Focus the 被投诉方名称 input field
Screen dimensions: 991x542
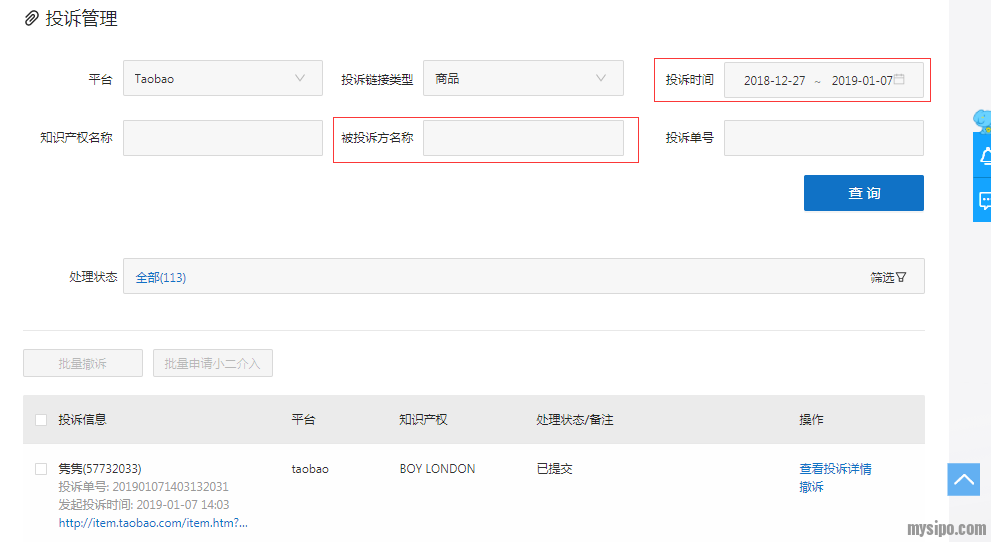pos(522,138)
